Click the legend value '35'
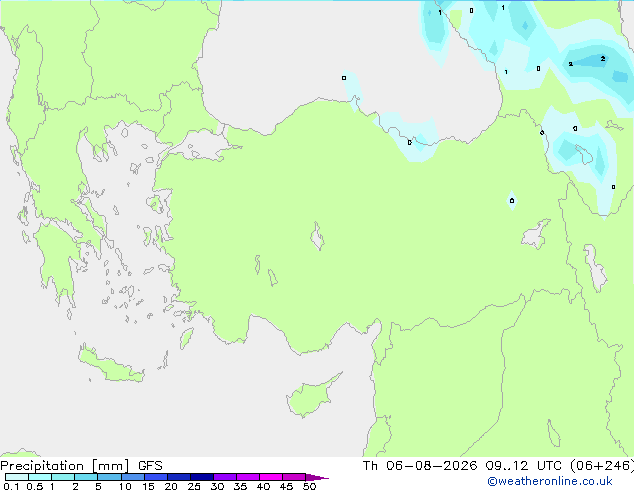 [240, 486]
